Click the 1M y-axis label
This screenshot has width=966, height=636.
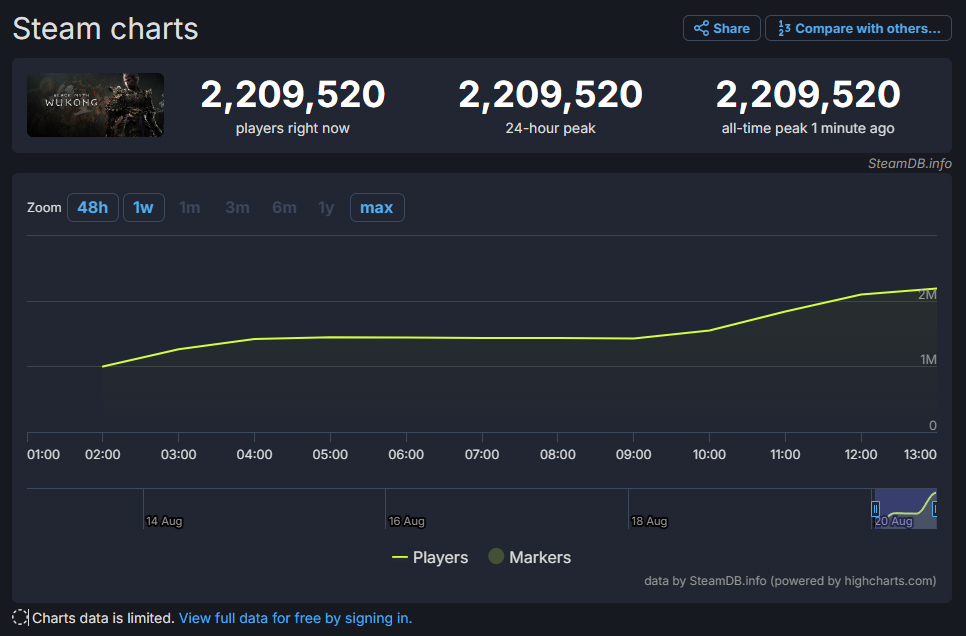point(928,359)
